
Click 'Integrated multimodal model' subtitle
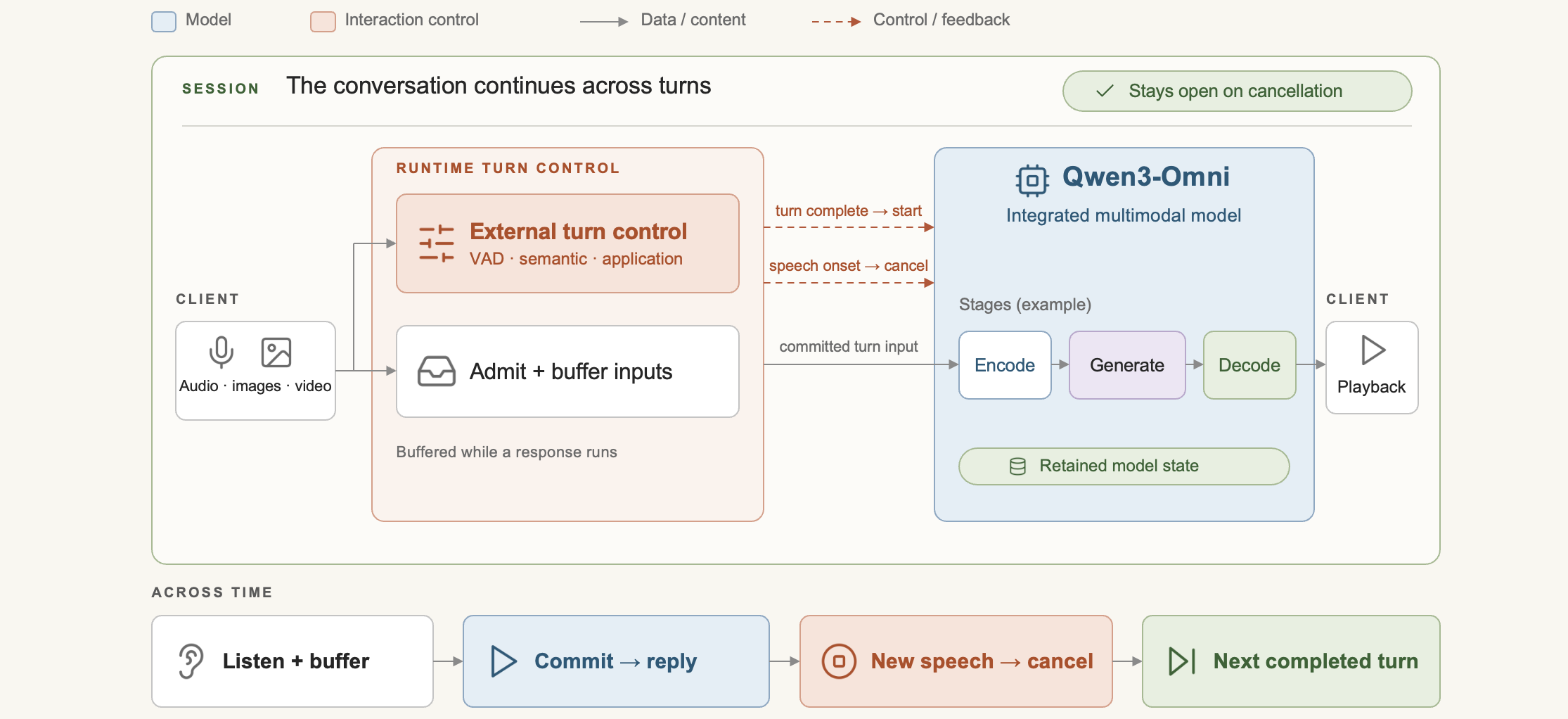click(x=1123, y=215)
